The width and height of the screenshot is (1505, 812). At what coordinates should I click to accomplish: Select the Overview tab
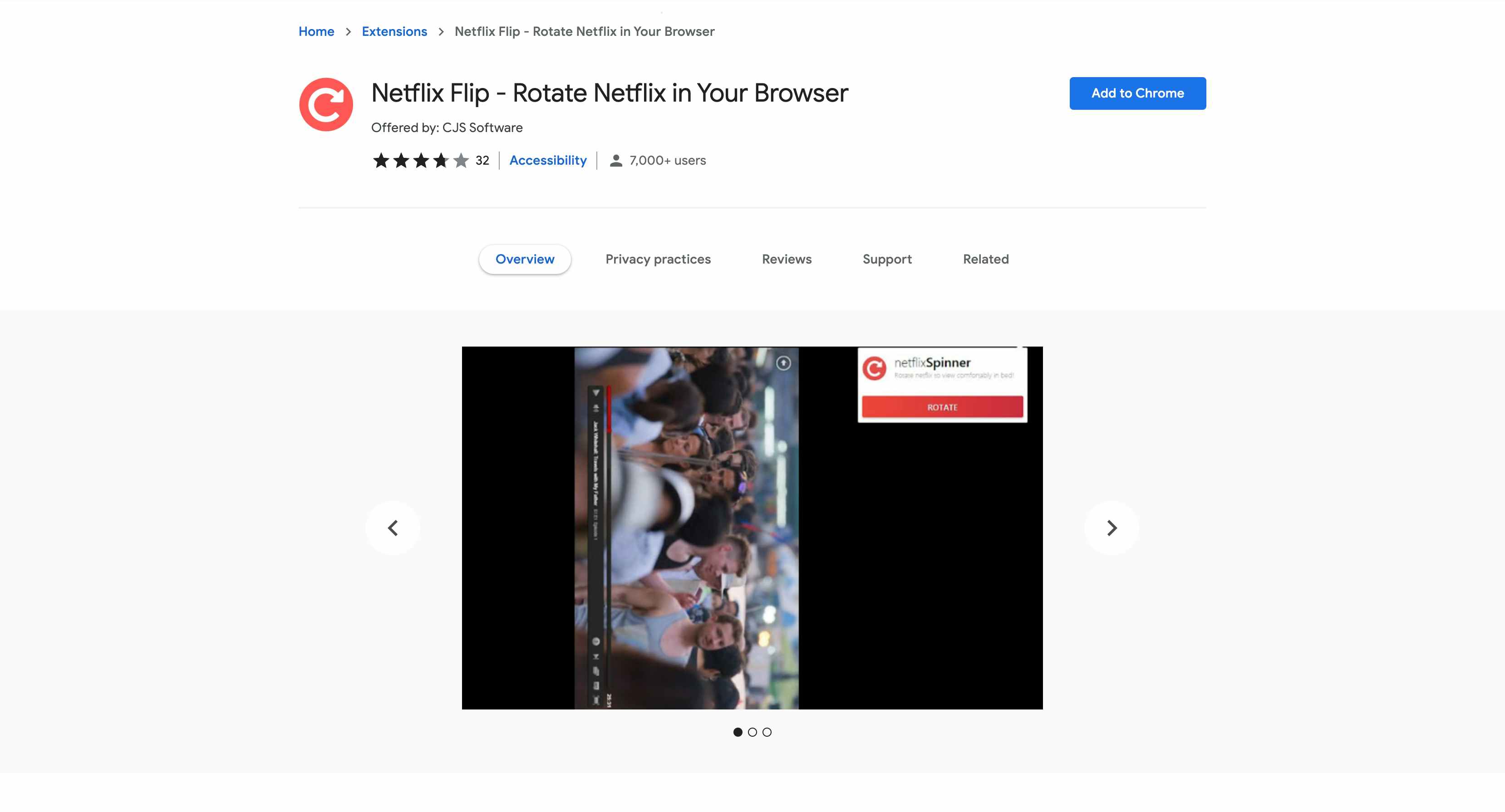[x=524, y=259]
